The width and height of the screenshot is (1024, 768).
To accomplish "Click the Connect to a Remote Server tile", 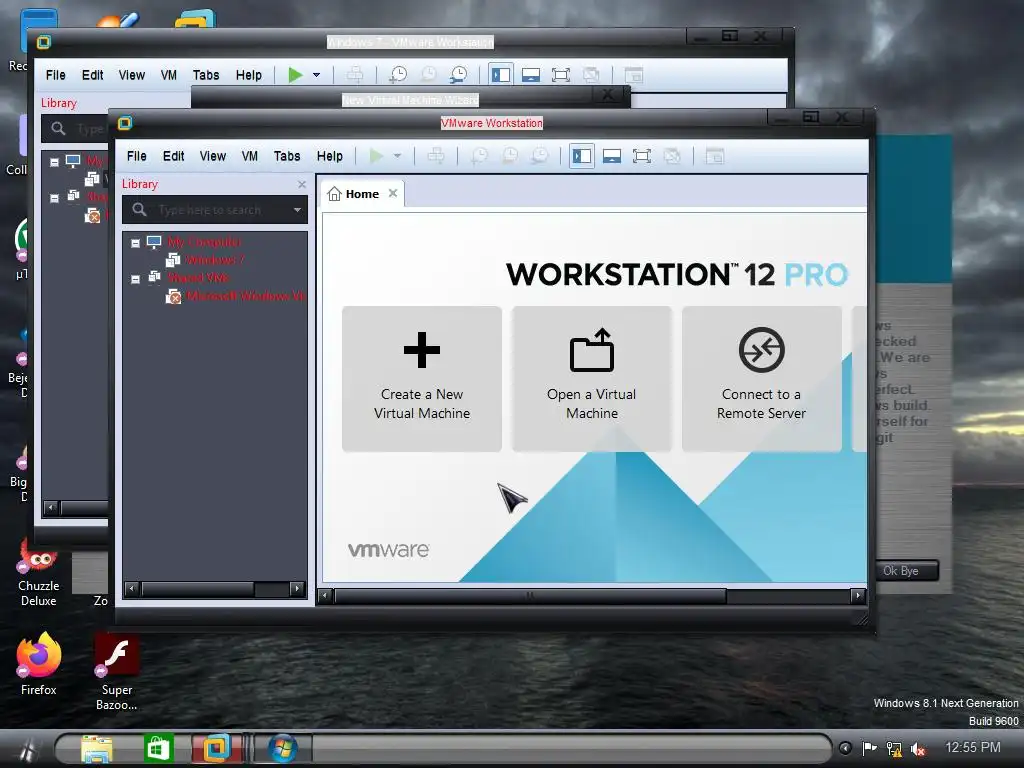I will tap(761, 379).
